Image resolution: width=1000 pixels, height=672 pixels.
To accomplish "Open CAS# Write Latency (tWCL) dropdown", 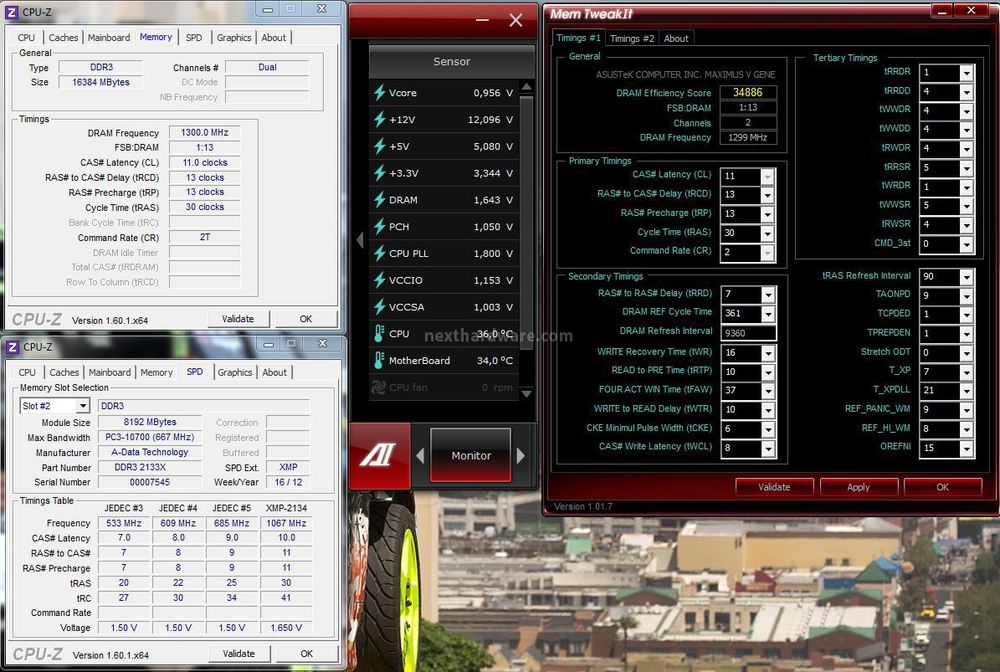I will (x=768, y=448).
